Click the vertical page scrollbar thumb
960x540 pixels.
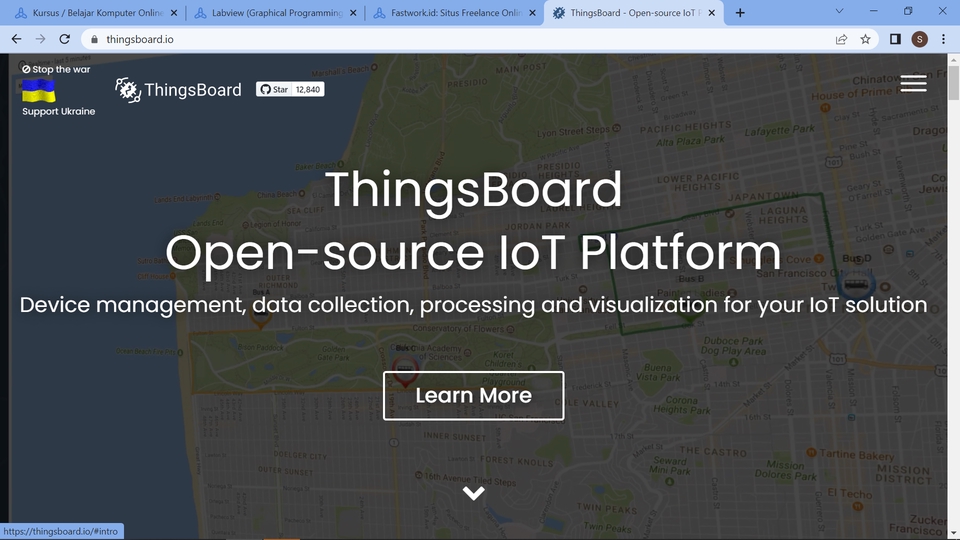click(953, 81)
